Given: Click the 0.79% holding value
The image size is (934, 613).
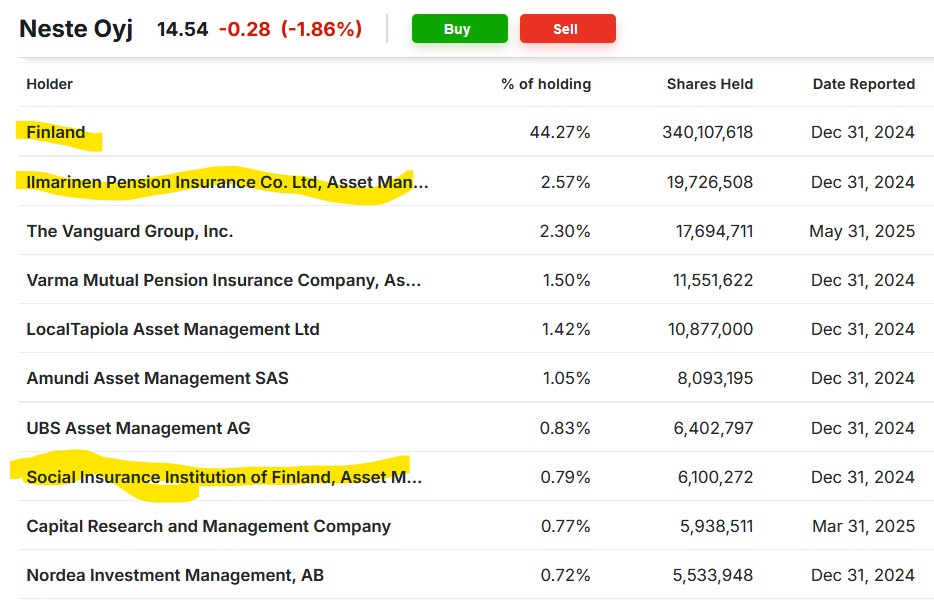Looking at the screenshot, I should (565, 477).
